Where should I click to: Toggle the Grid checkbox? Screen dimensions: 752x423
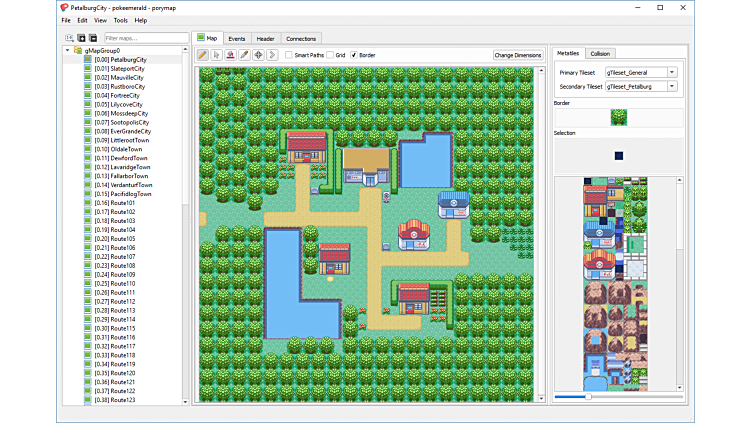pos(329,55)
